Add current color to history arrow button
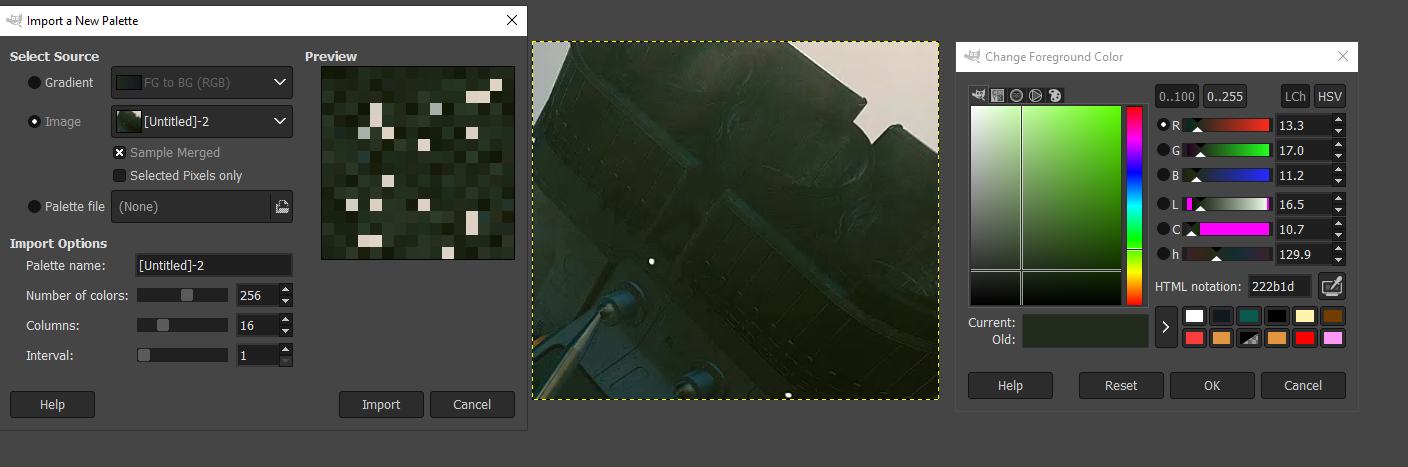 1166,327
